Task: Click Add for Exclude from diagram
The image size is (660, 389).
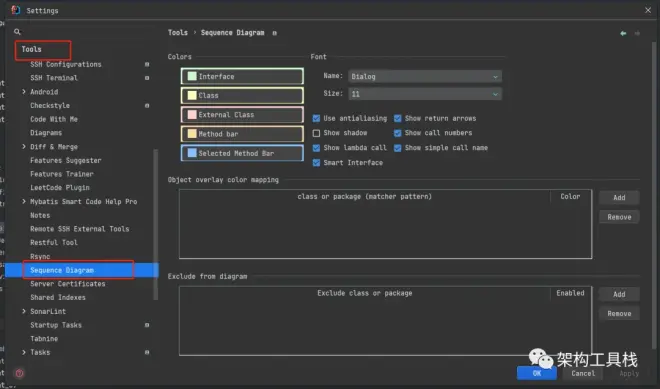Action: click(619, 294)
